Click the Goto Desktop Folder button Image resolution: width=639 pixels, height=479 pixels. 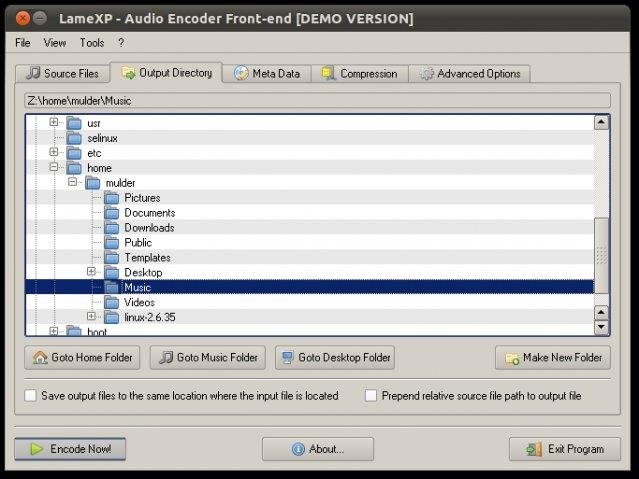pos(335,358)
